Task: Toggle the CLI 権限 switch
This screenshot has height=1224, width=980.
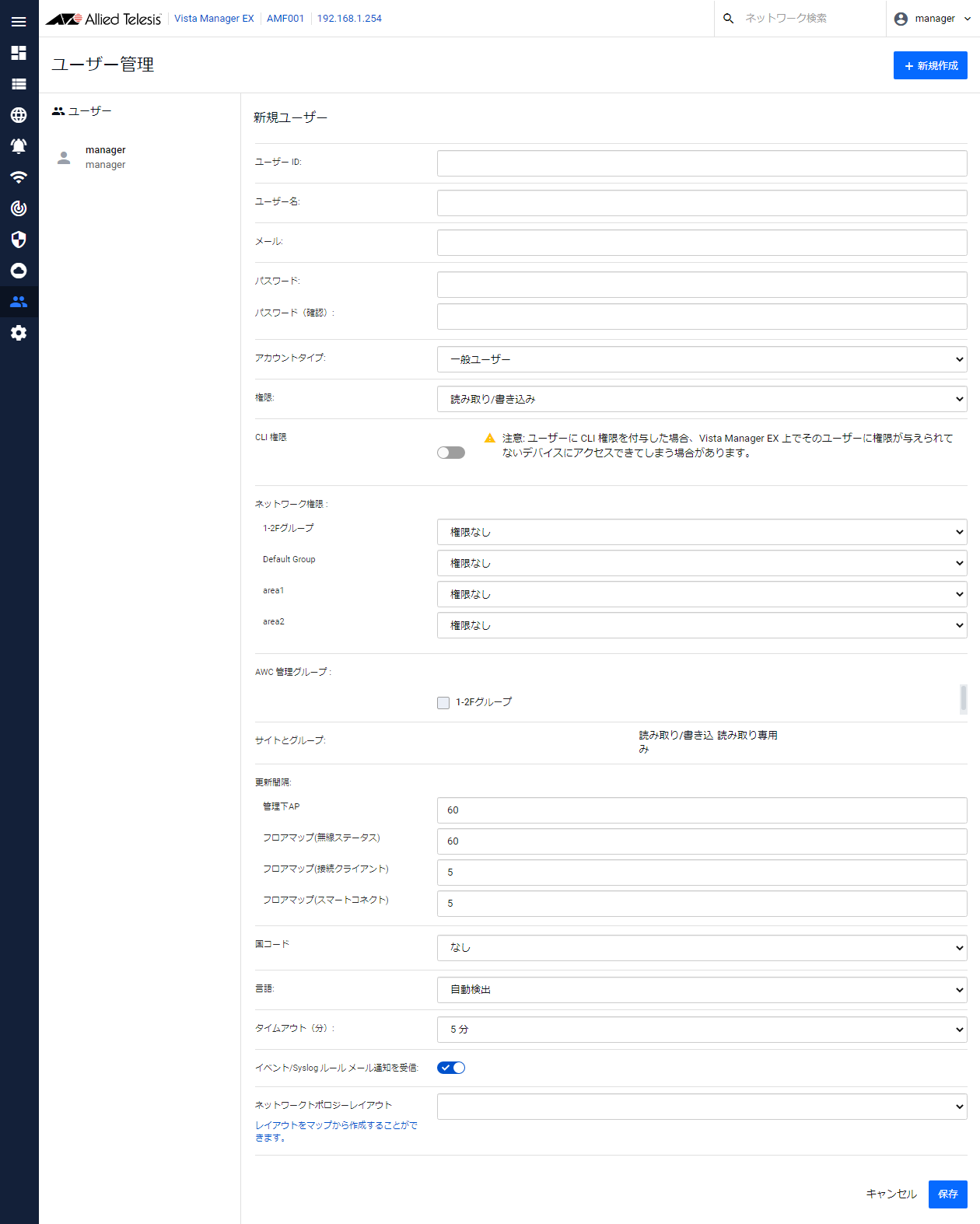Action: [451, 453]
